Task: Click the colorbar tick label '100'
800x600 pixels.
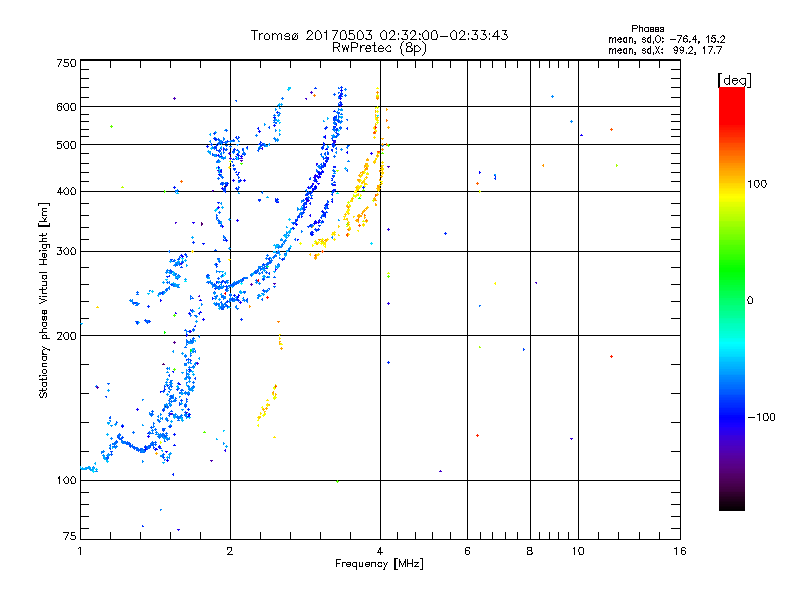Action: [x=757, y=184]
